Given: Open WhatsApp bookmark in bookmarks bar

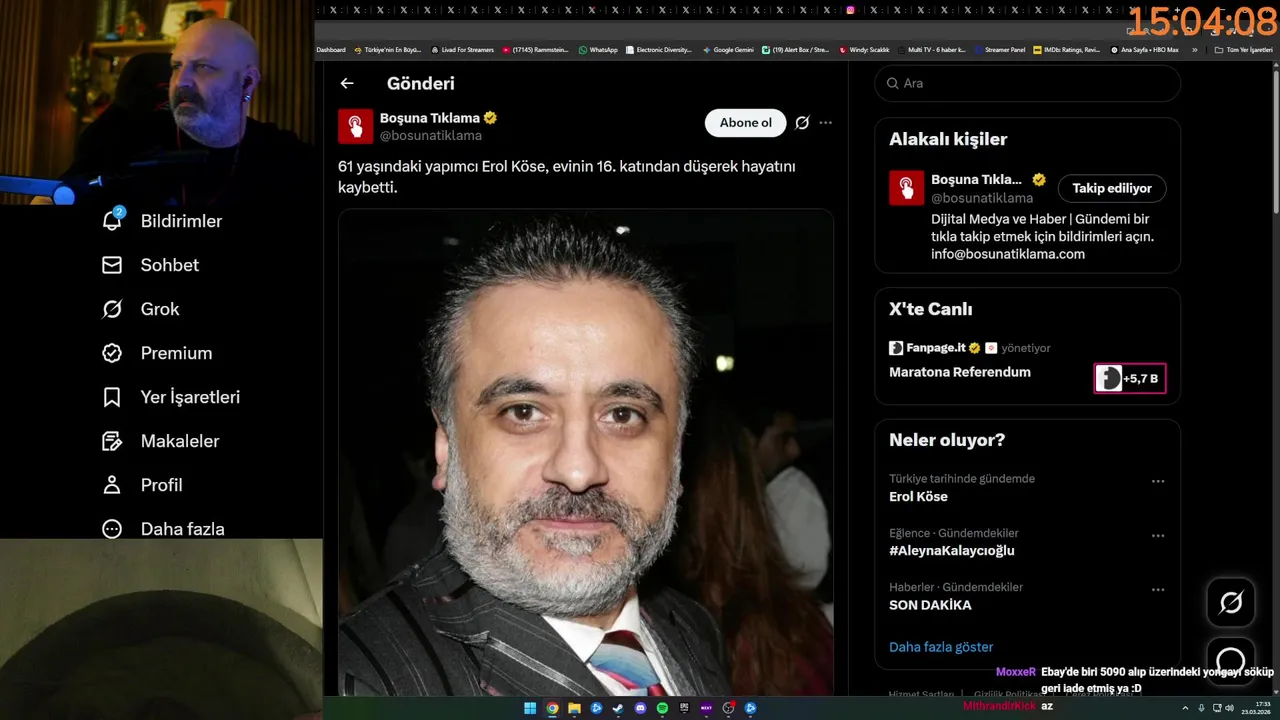Looking at the screenshot, I should pyautogui.click(x=598, y=49).
